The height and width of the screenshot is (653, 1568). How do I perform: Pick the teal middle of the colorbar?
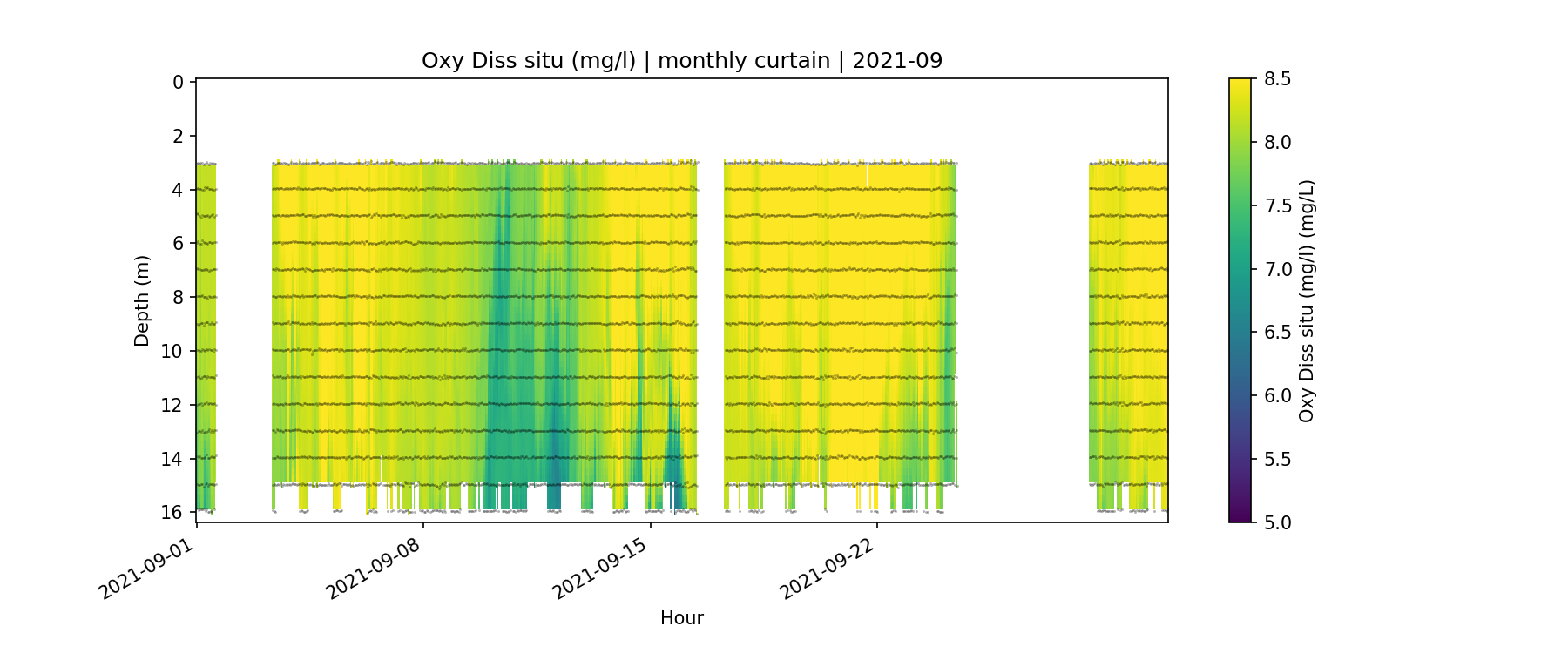(x=1240, y=269)
